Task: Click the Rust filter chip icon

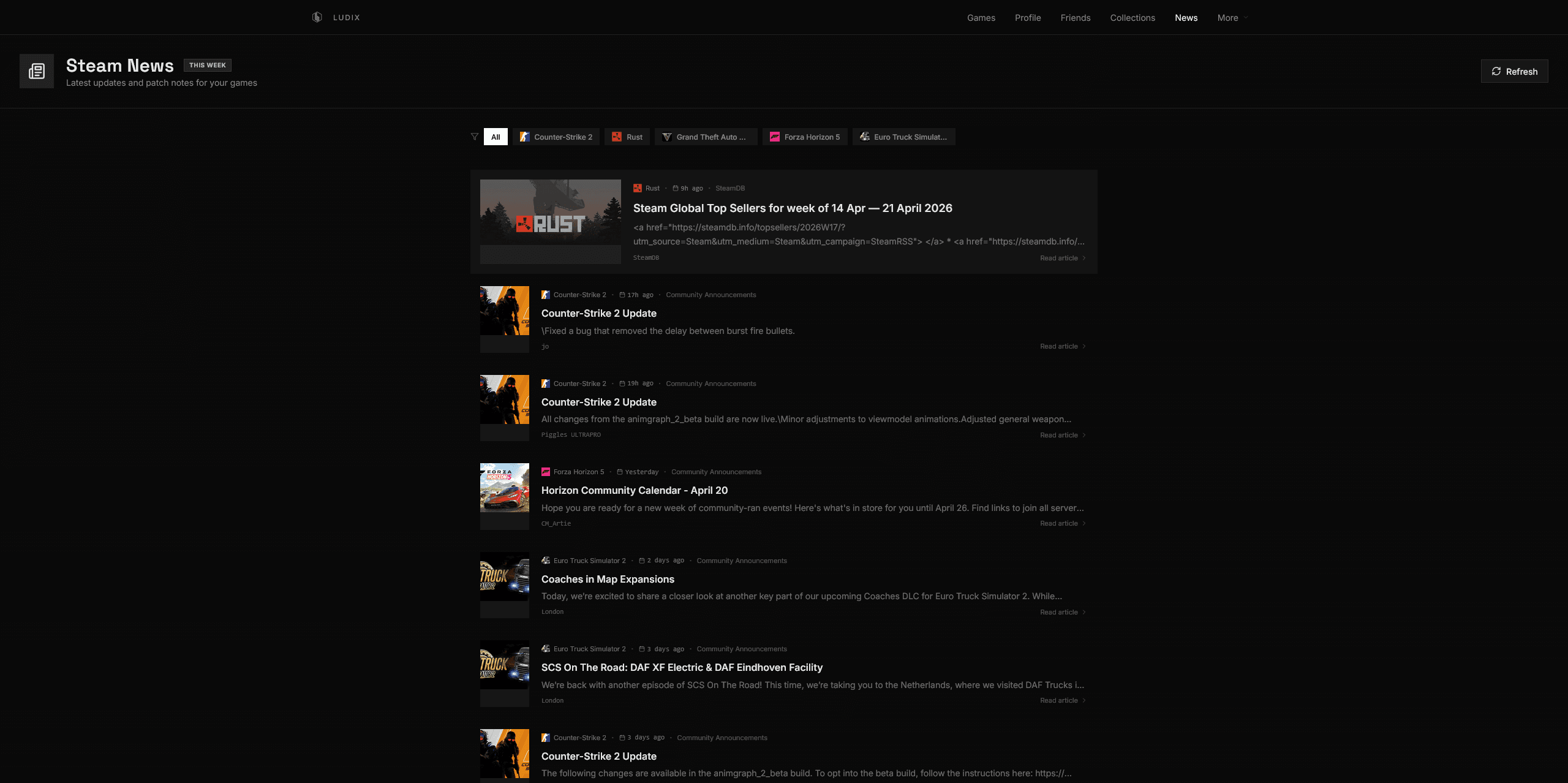Action: tap(617, 137)
